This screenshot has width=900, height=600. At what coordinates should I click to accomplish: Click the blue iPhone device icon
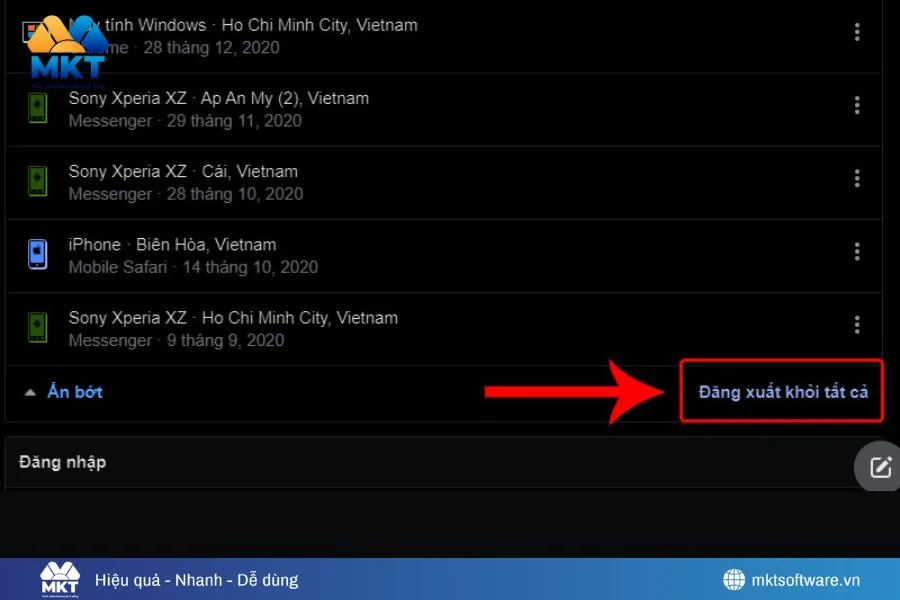tap(38, 254)
